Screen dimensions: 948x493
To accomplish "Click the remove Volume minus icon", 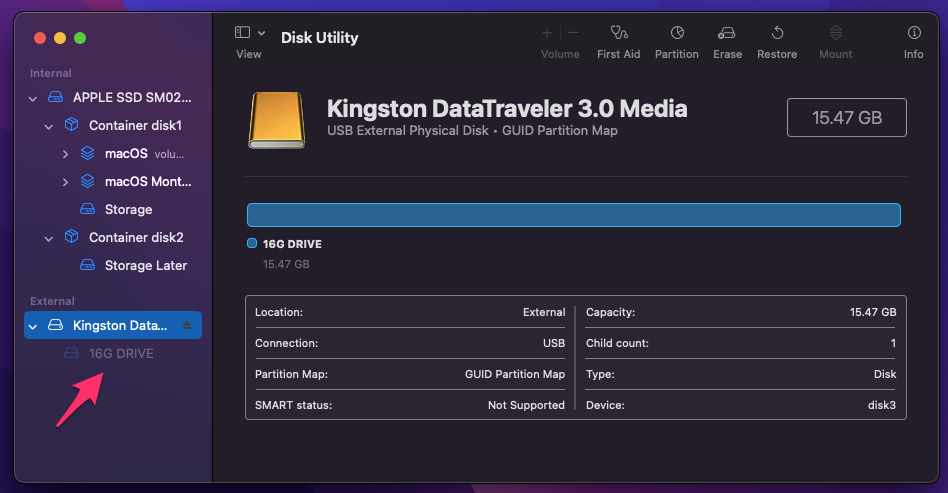I will point(574,33).
